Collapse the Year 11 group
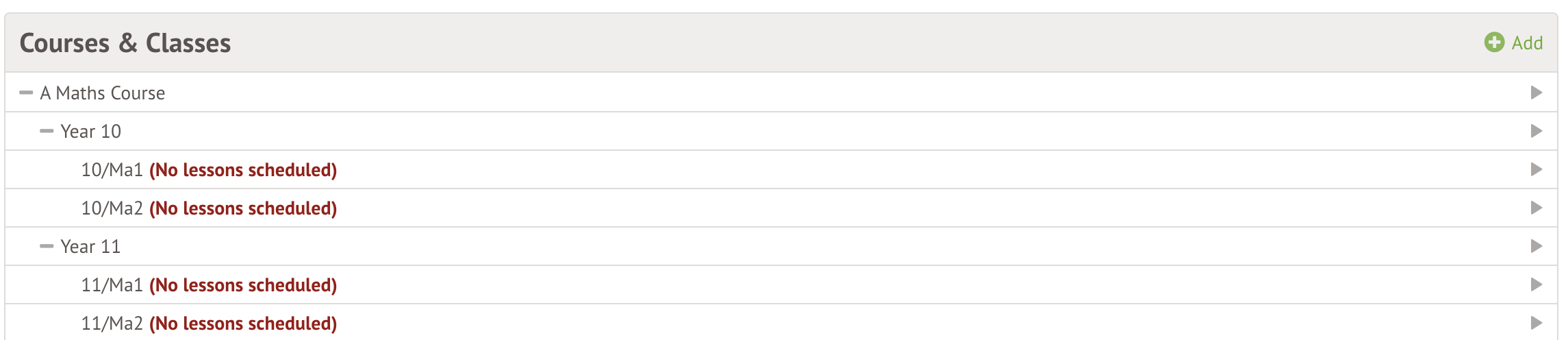The width and height of the screenshot is (1568, 340). (47, 246)
